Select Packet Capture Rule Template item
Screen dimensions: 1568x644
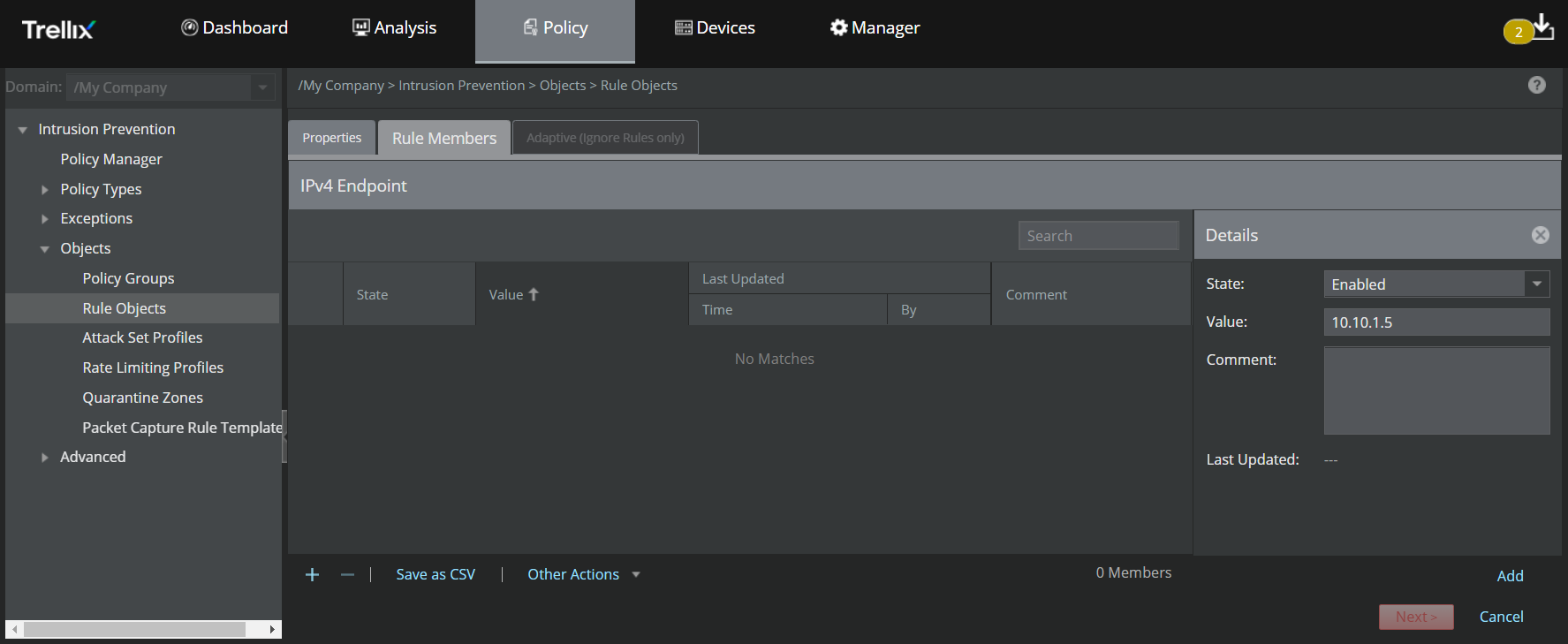coord(182,428)
